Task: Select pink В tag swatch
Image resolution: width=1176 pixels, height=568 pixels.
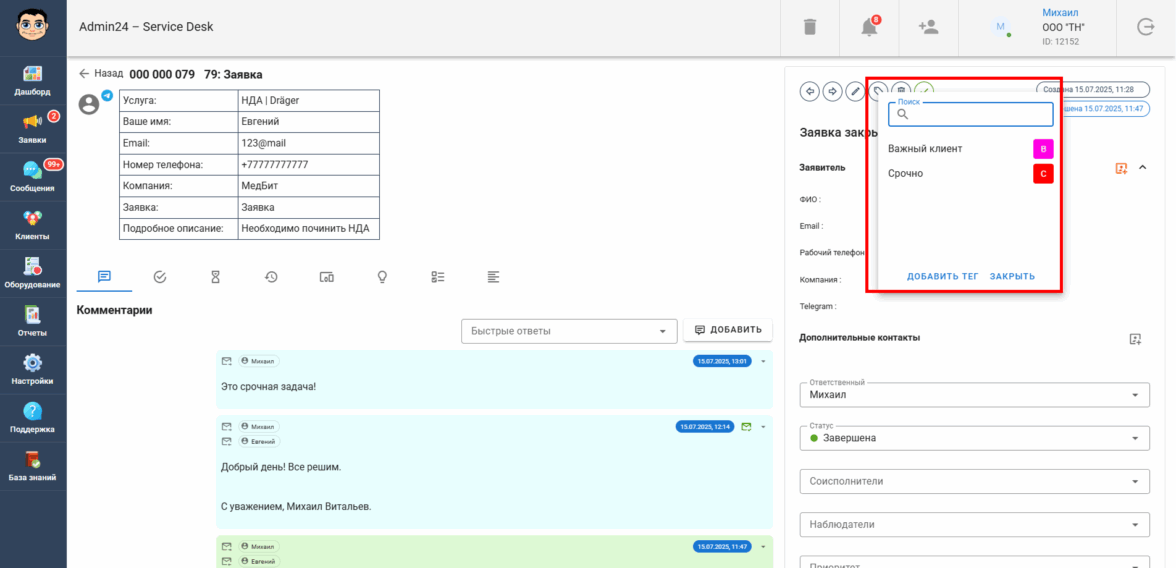Action: click(1043, 149)
